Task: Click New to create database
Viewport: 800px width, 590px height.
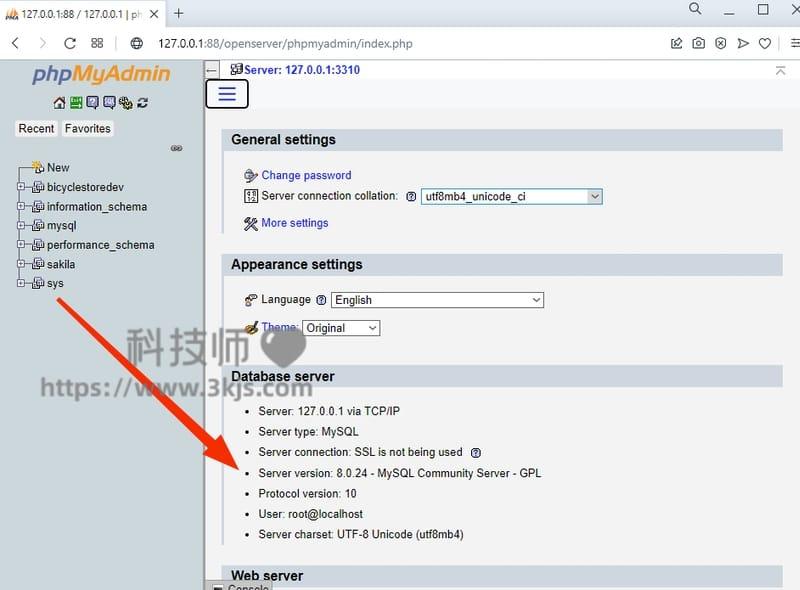Action: pos(58,167)
